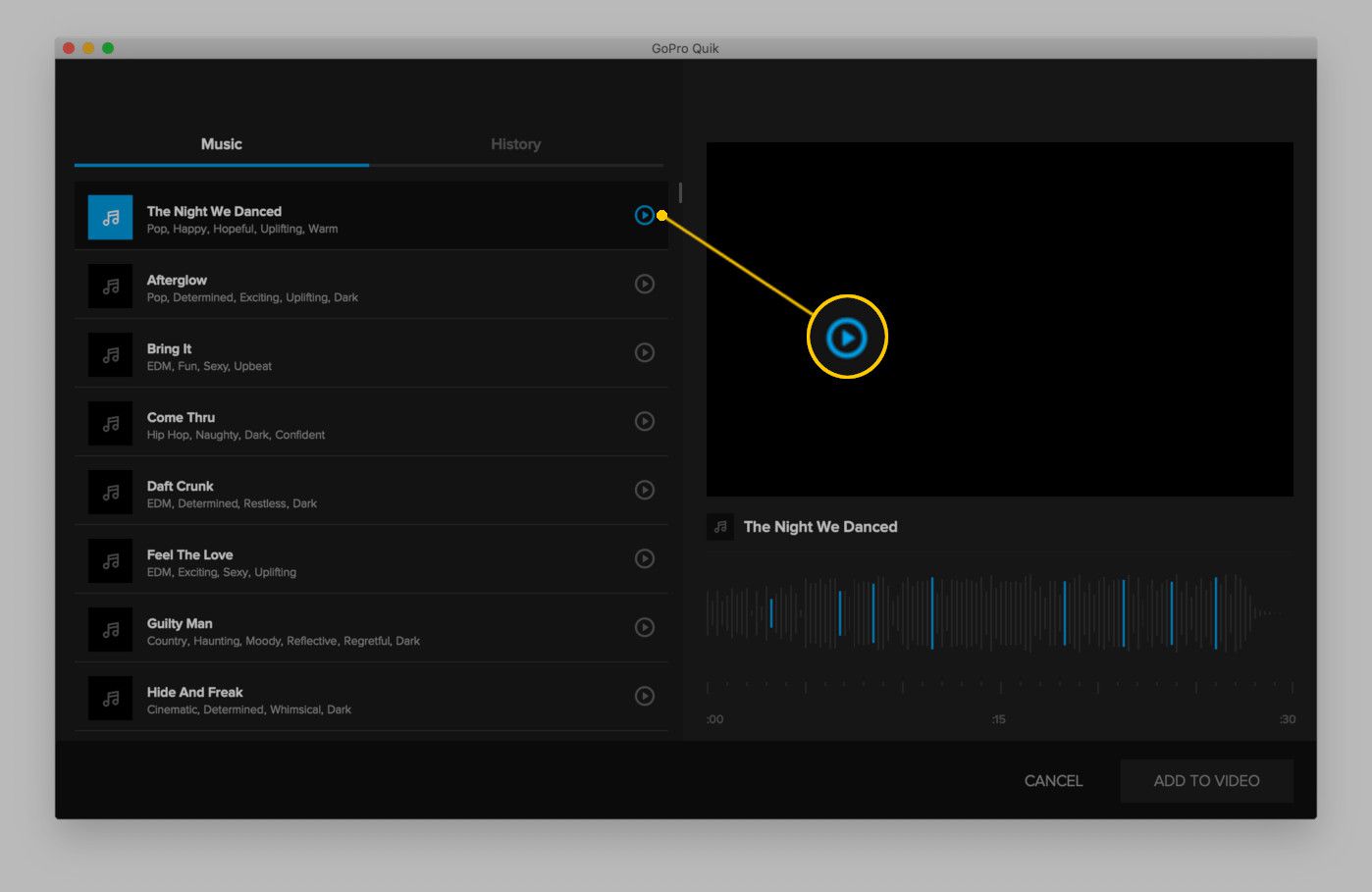Play preview of Come Thru track
This screenshot has width=1372, height=892.
[x=644, y=421]
